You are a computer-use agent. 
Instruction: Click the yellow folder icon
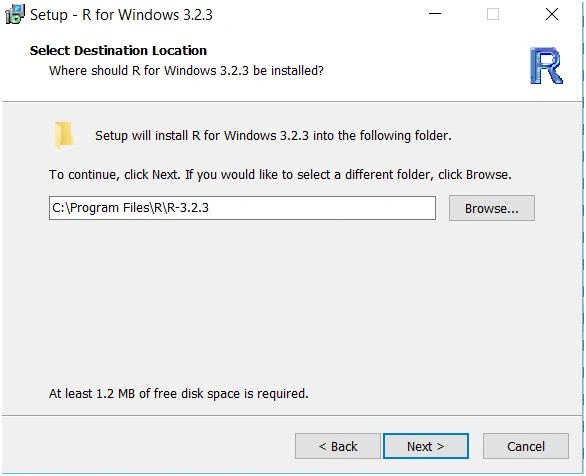[63, 135]
